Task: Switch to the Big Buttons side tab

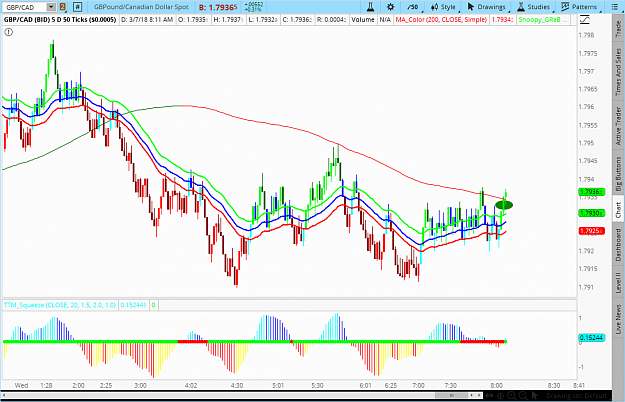Action: click(618, 174)
